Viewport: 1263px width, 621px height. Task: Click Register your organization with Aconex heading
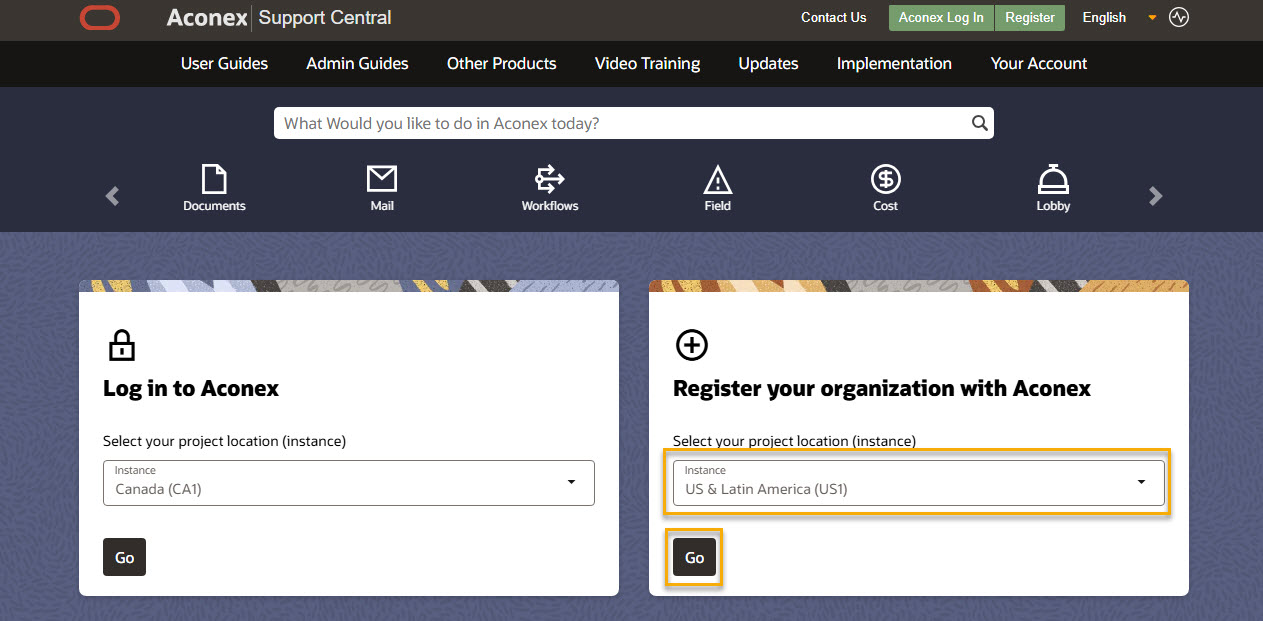[x=882, y=388]
